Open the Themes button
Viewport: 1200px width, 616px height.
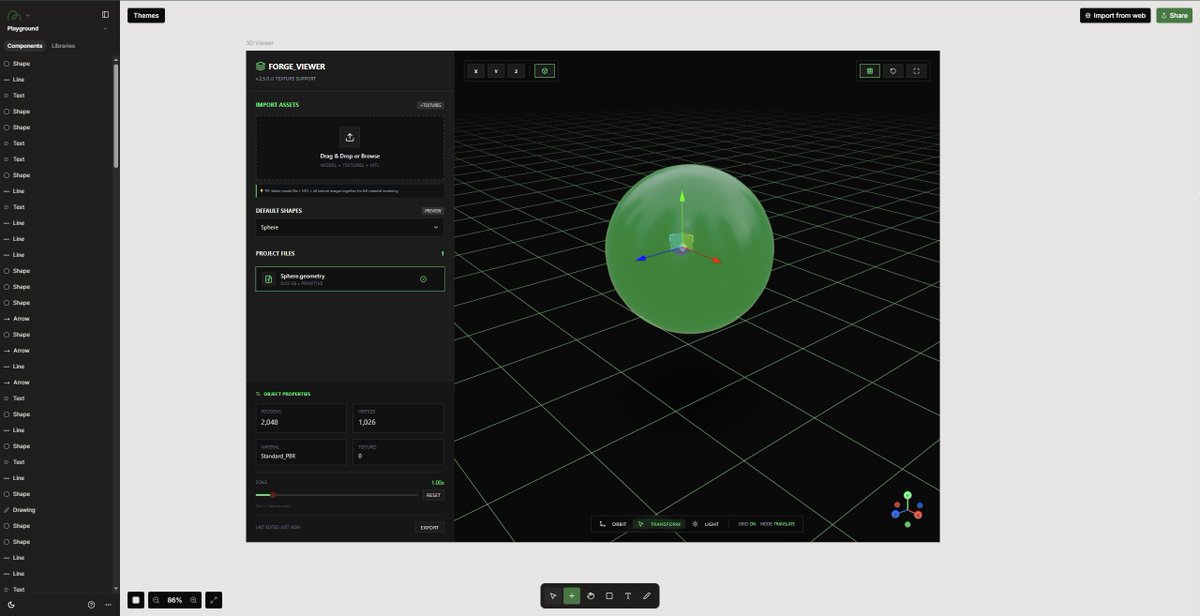tap(146, 15)
